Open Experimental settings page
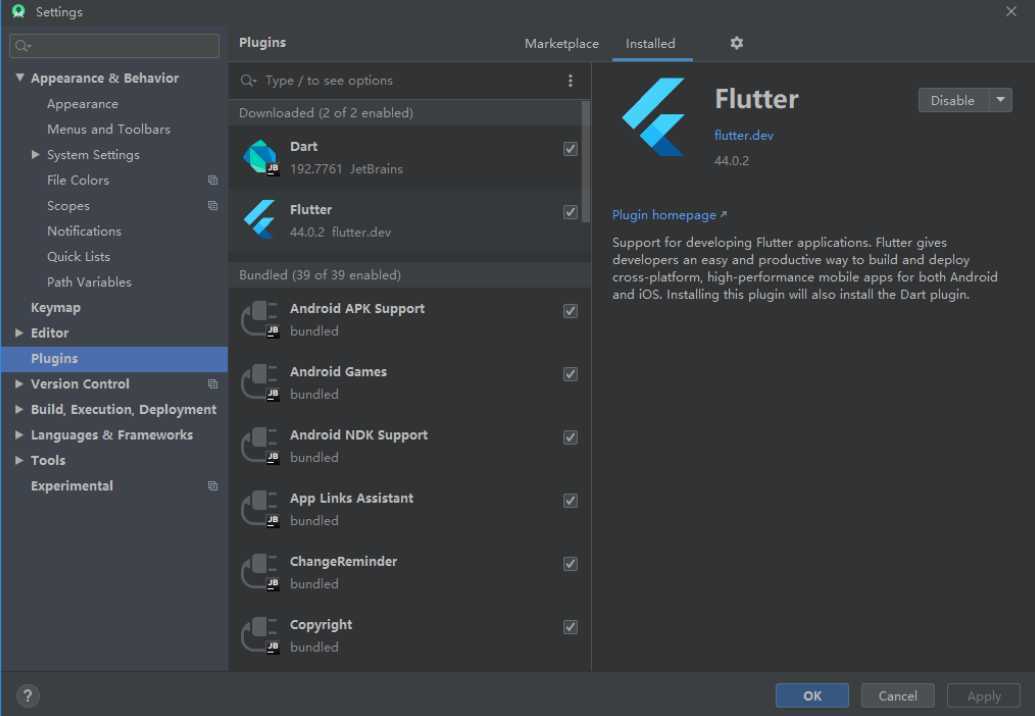 click(x=72, y=486)
